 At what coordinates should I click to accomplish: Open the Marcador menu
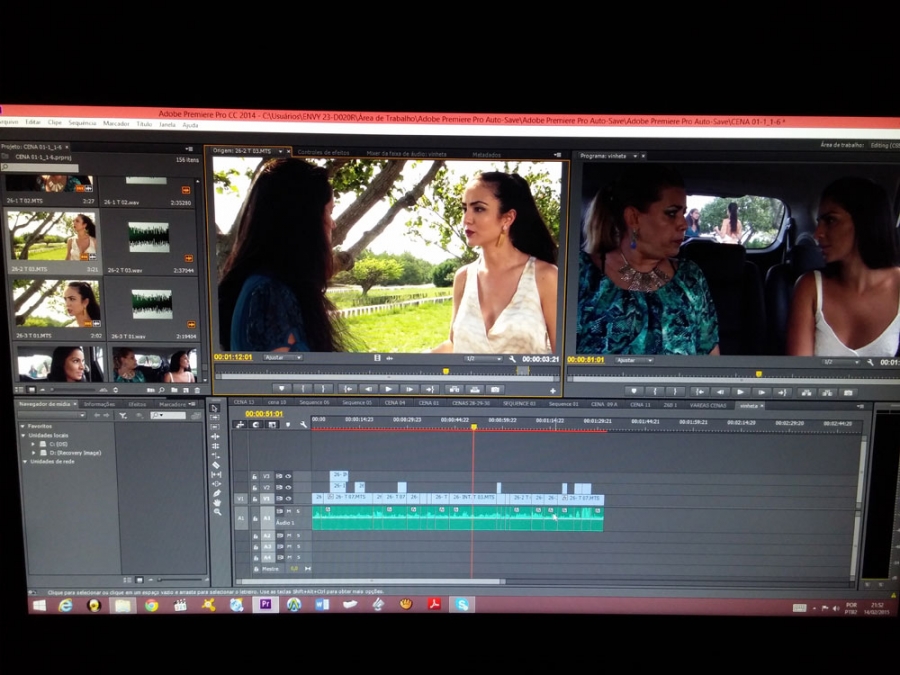(116, 123)
